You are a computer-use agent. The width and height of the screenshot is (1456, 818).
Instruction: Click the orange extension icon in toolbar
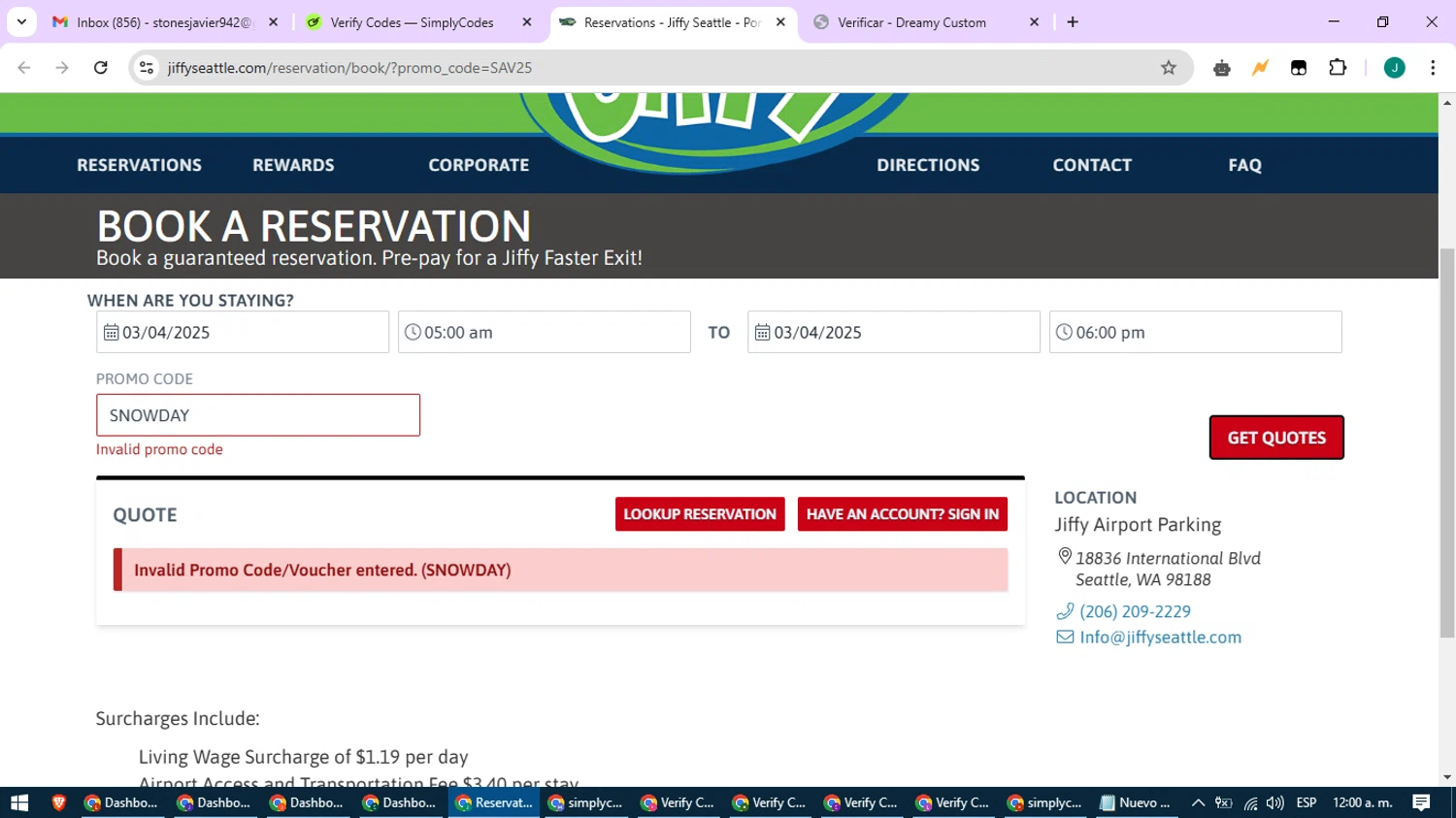1260,68
